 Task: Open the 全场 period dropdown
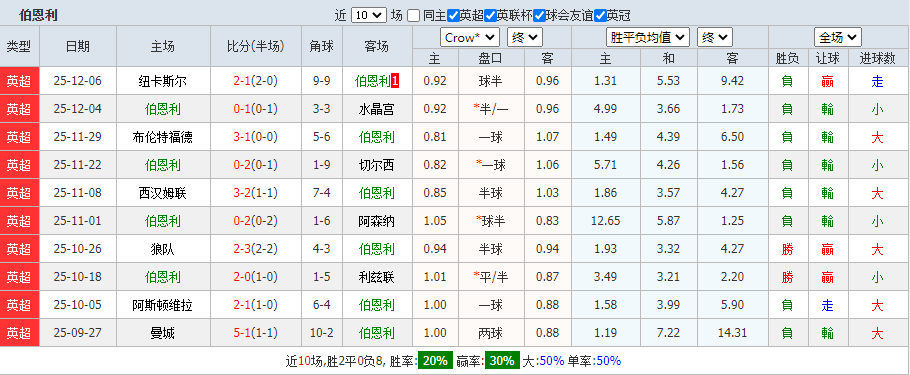837,38
